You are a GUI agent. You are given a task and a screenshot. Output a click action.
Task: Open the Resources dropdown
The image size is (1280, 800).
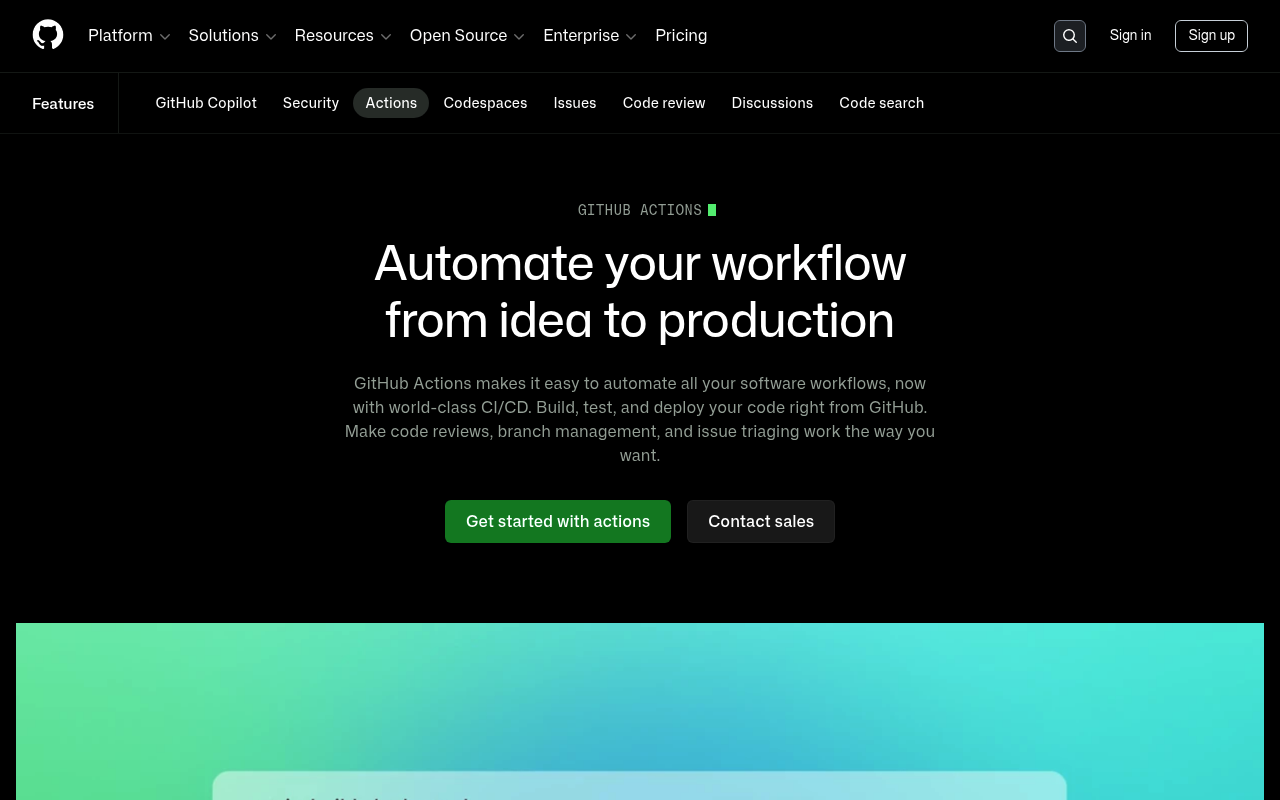(343, 36)
